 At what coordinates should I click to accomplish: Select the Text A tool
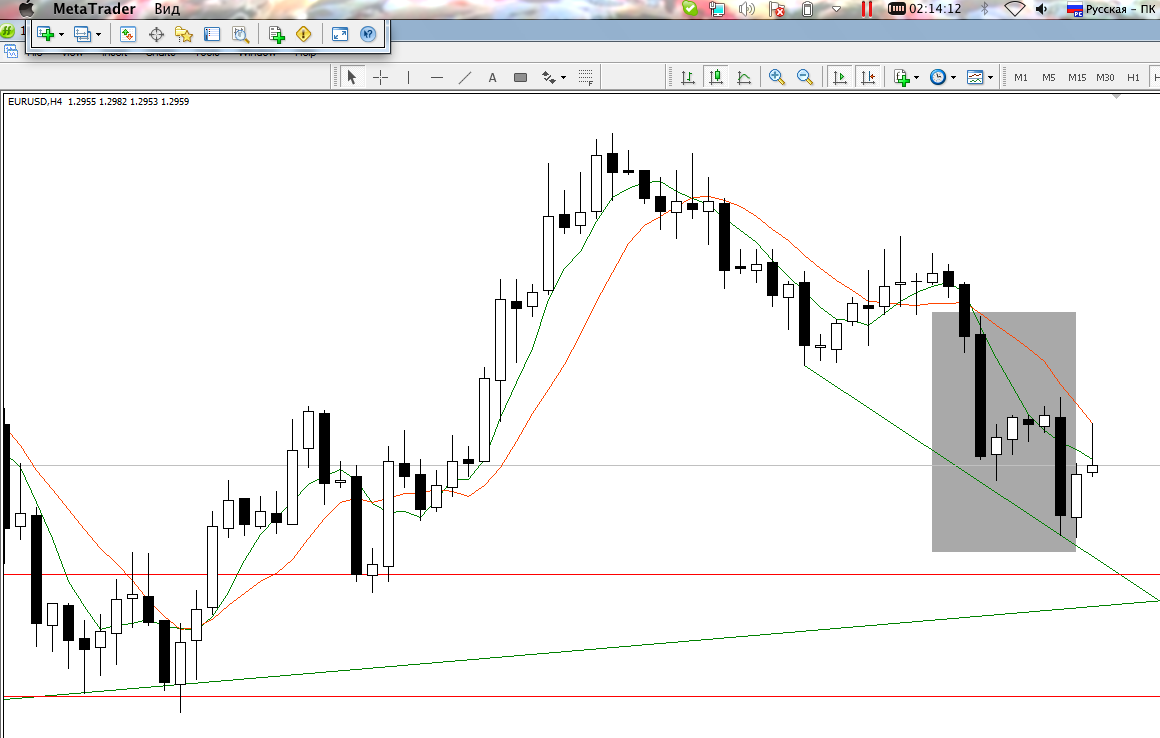[x=493, y=77]
